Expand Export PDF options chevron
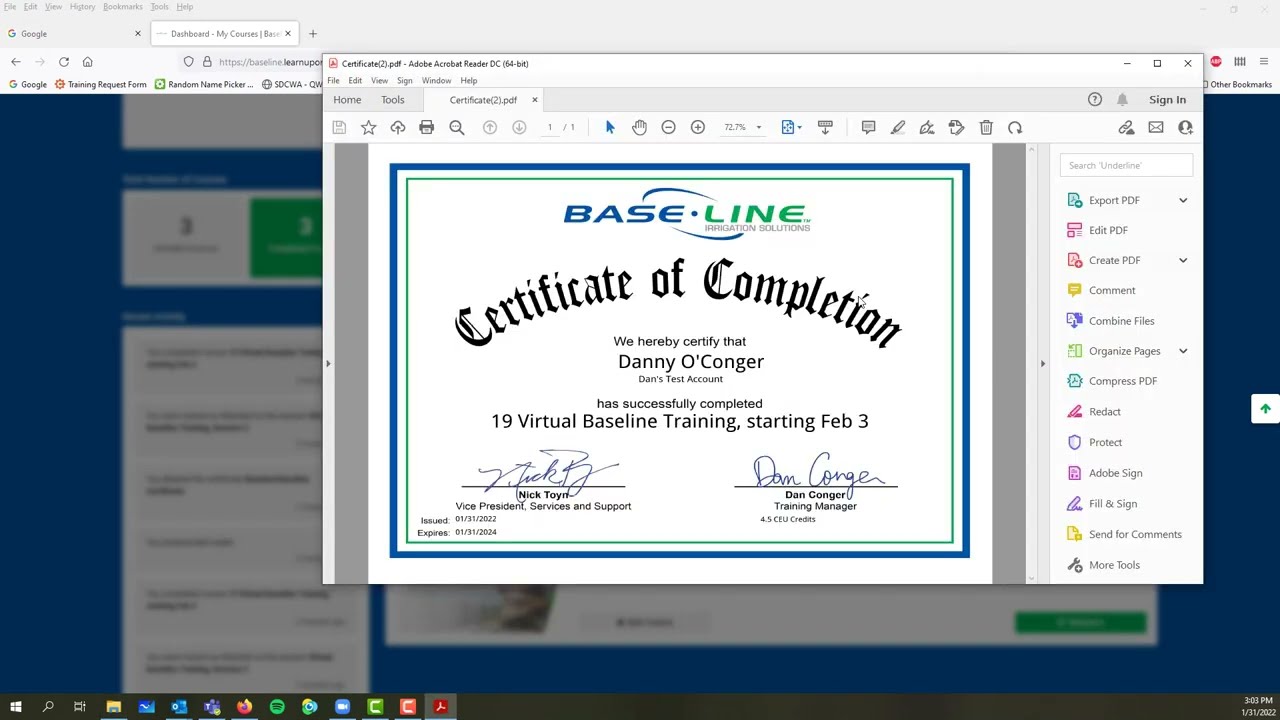 (x=1183, y=200)
